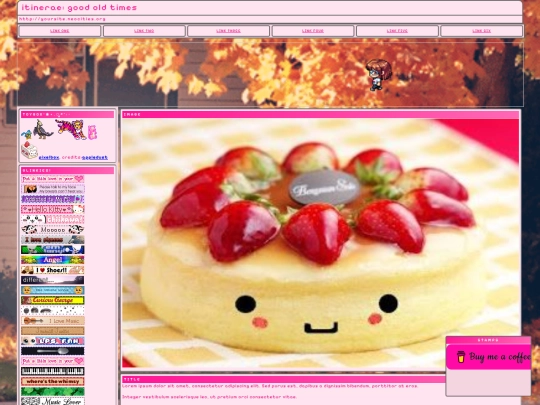The width and height of the screenshot is (540, 405).
Task: Click the STAMPS box header
Action: coord(488,340)
